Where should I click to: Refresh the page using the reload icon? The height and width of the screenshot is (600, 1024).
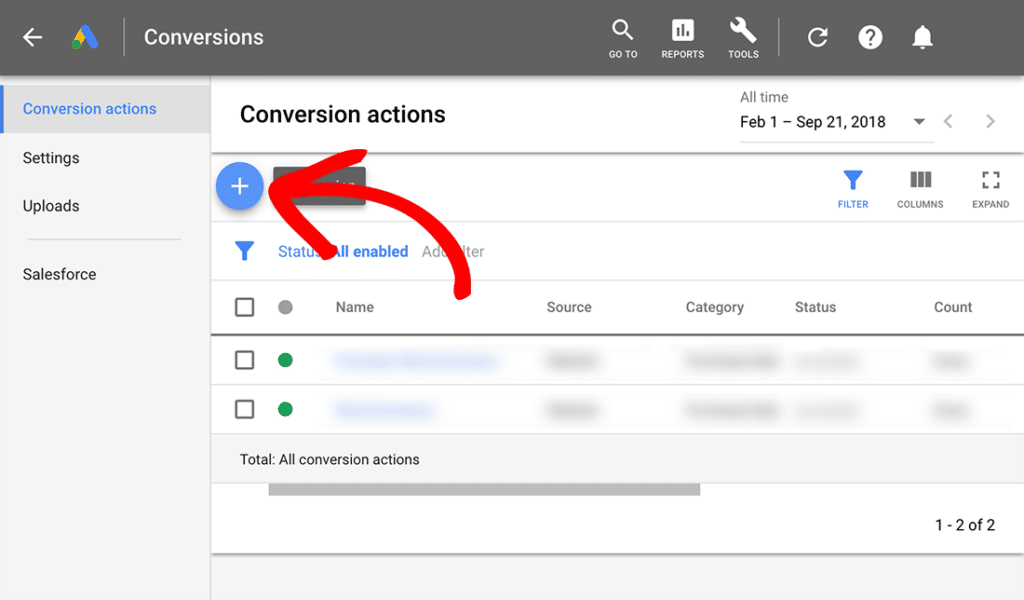click(x=818, y=37)
